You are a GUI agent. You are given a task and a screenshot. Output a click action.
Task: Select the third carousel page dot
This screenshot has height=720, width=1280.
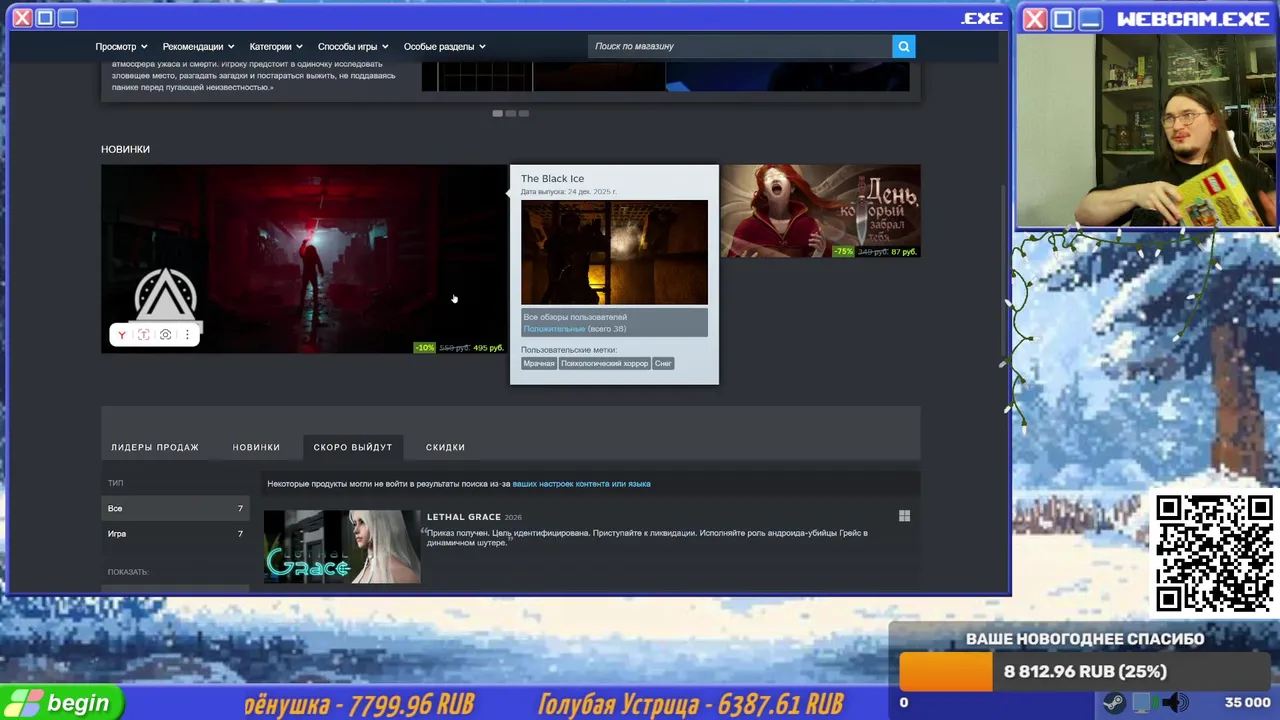(x=523, y=113)
